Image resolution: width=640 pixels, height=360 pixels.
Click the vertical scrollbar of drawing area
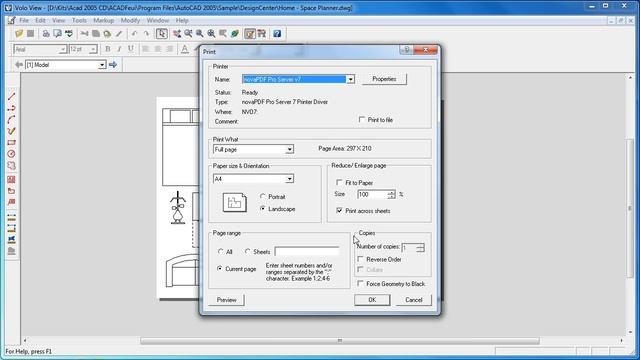pos(630,208)
